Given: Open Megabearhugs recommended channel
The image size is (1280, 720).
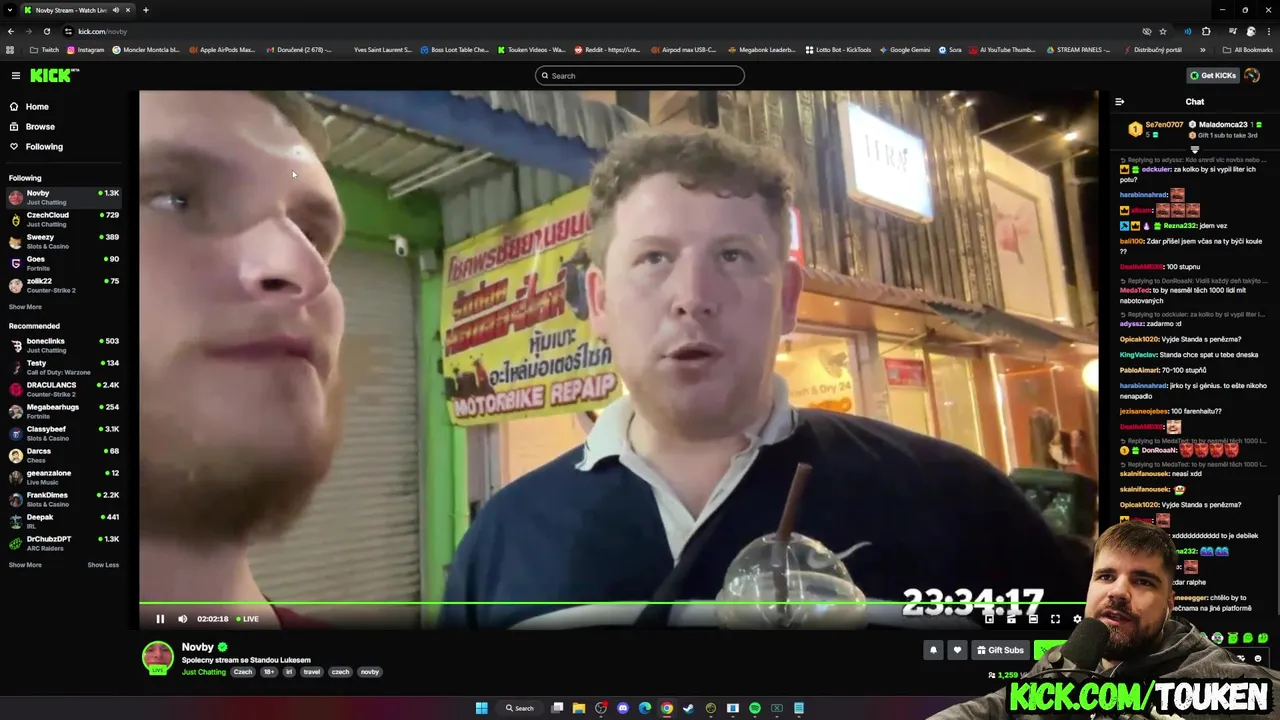Looking at the screenshot, I should click(x=64, y=411).
